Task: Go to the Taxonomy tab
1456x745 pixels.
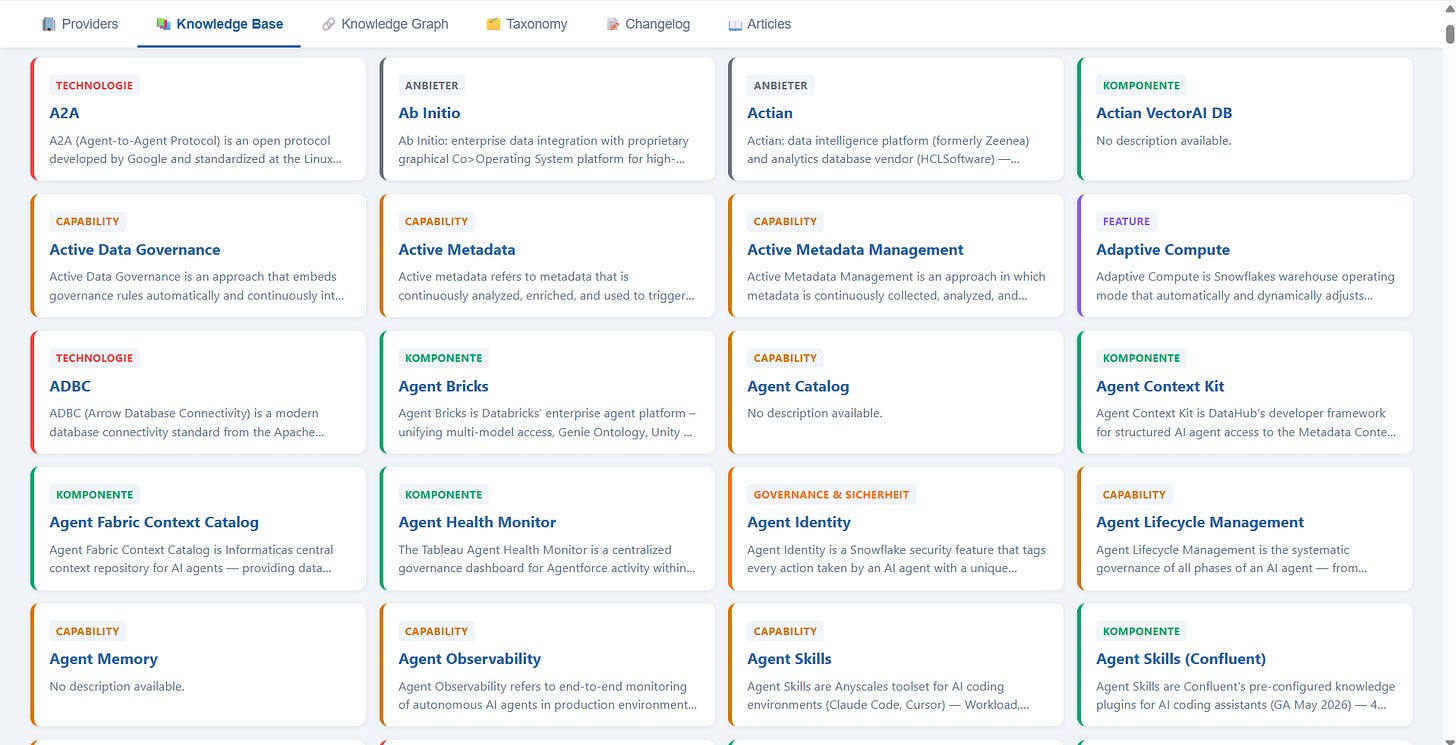Action: pyautogui.click(x=526, y=24)
